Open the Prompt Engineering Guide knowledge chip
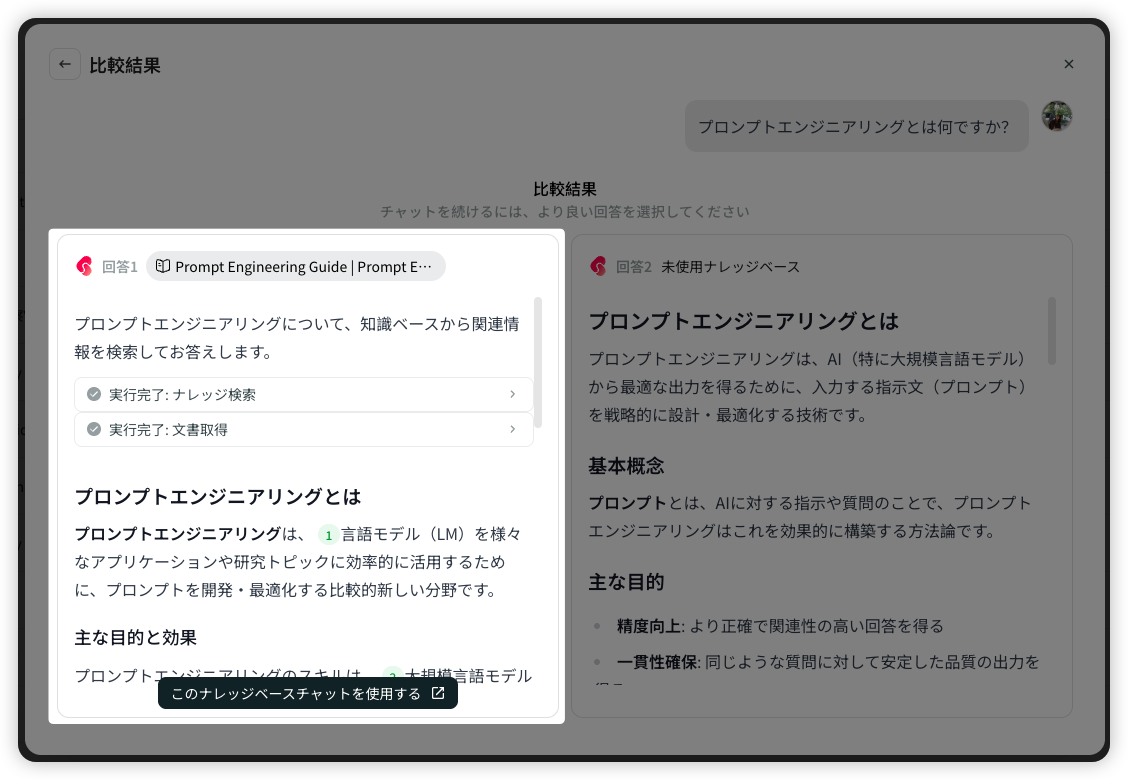 pyautogui.click(x=296, y=266)
